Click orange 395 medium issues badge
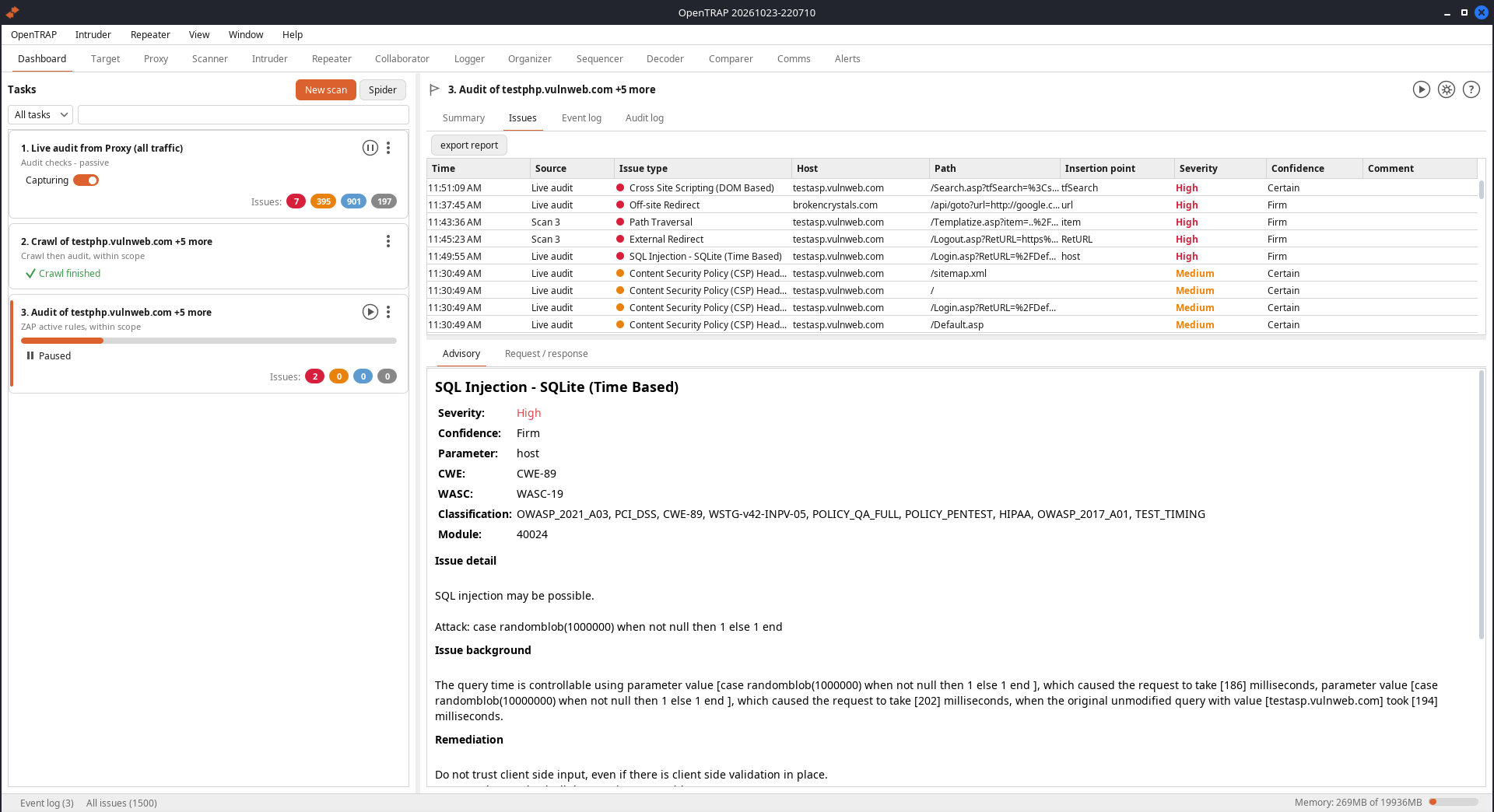 (x=324, y=201)
